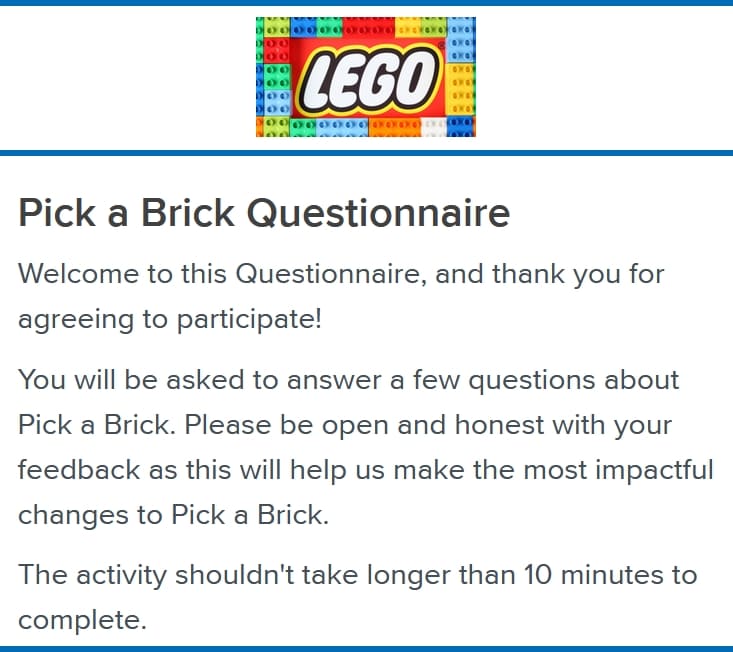The height and width of the screenshot is (652, 733).
Task: Click the 'Welcome to this Questionnaire' line
Action: coord(341,273)
